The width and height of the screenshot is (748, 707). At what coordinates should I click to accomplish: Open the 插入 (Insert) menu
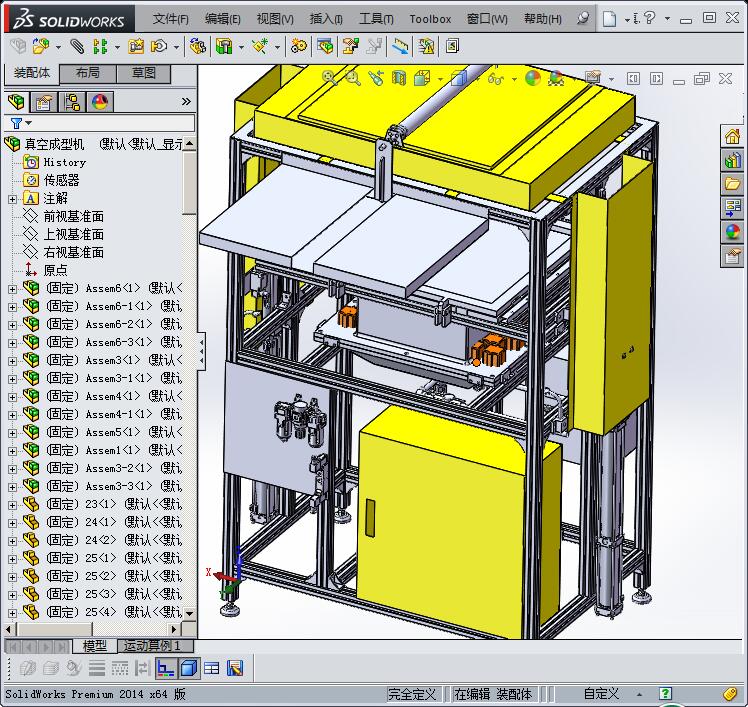tap(326, 19)
